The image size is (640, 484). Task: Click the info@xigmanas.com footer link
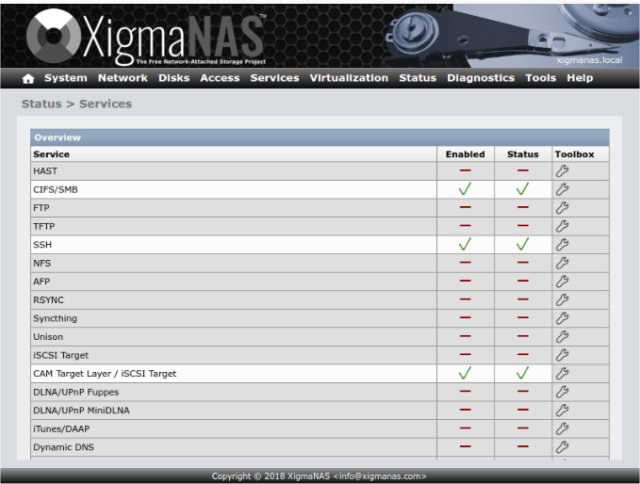pos(380,476)
